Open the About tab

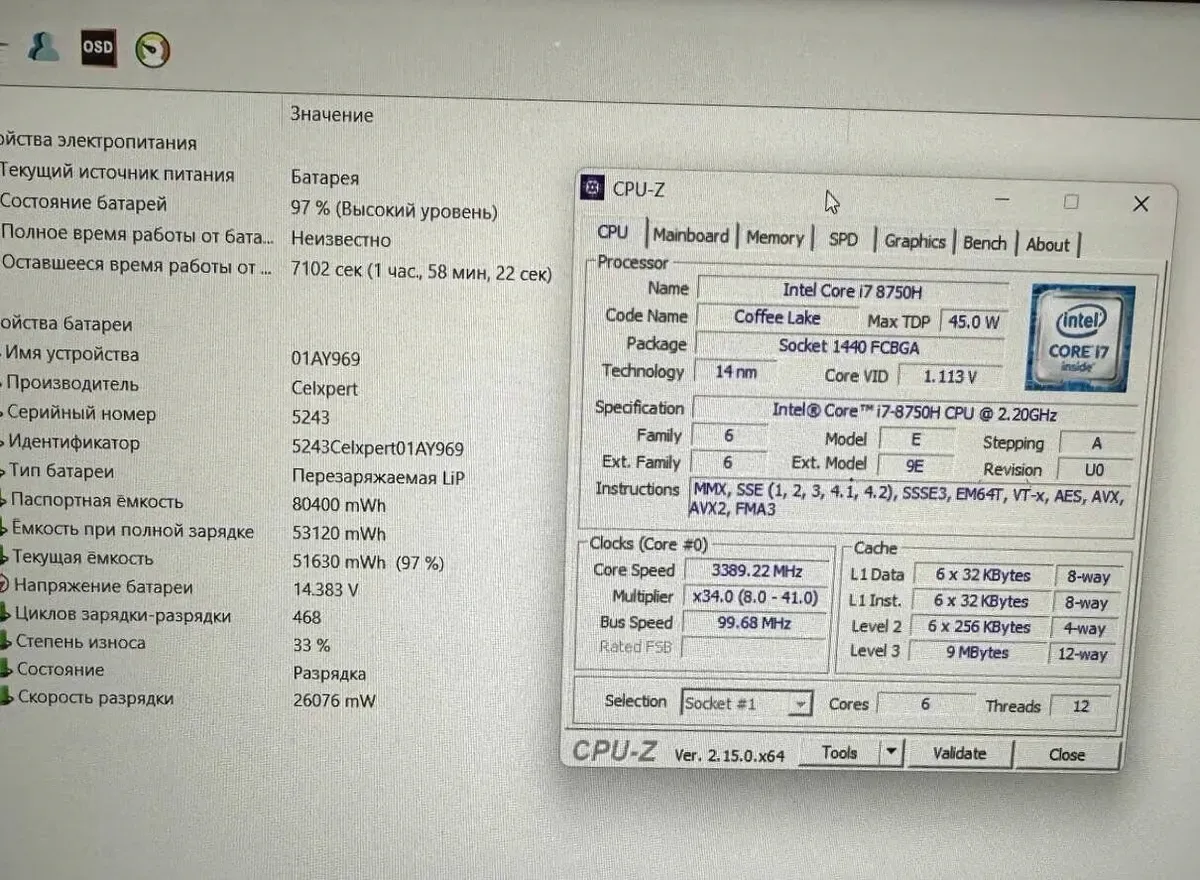click(1047, 244)
